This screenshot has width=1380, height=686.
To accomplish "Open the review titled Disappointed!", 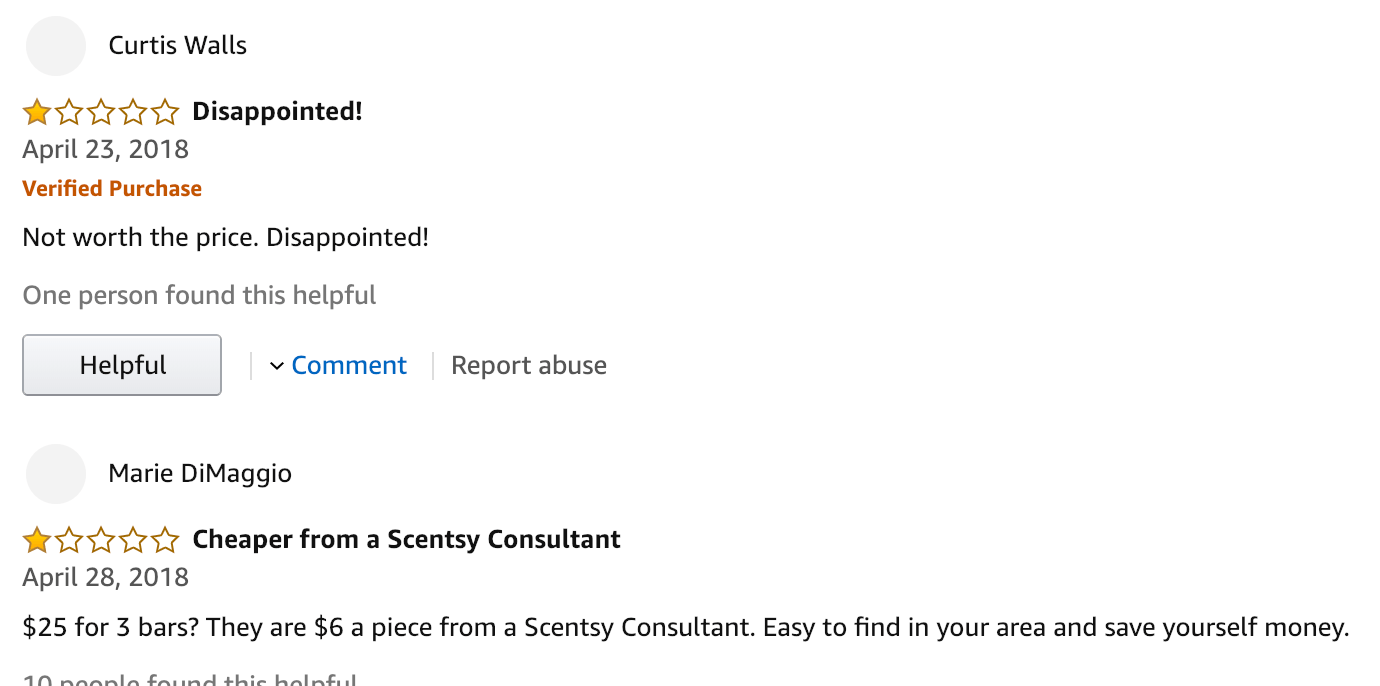I will 277,111.
